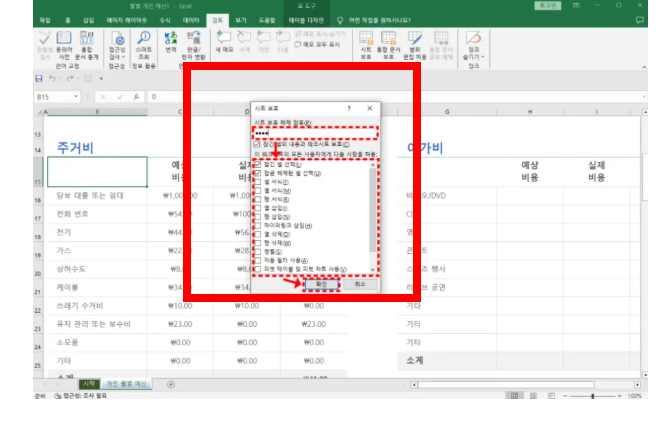Viewport: 666px width, 445px height.
Task: Enable 'Insert hyperlinks' (하이퍼링크 삽입) checkbox
Action: point(257,225)
